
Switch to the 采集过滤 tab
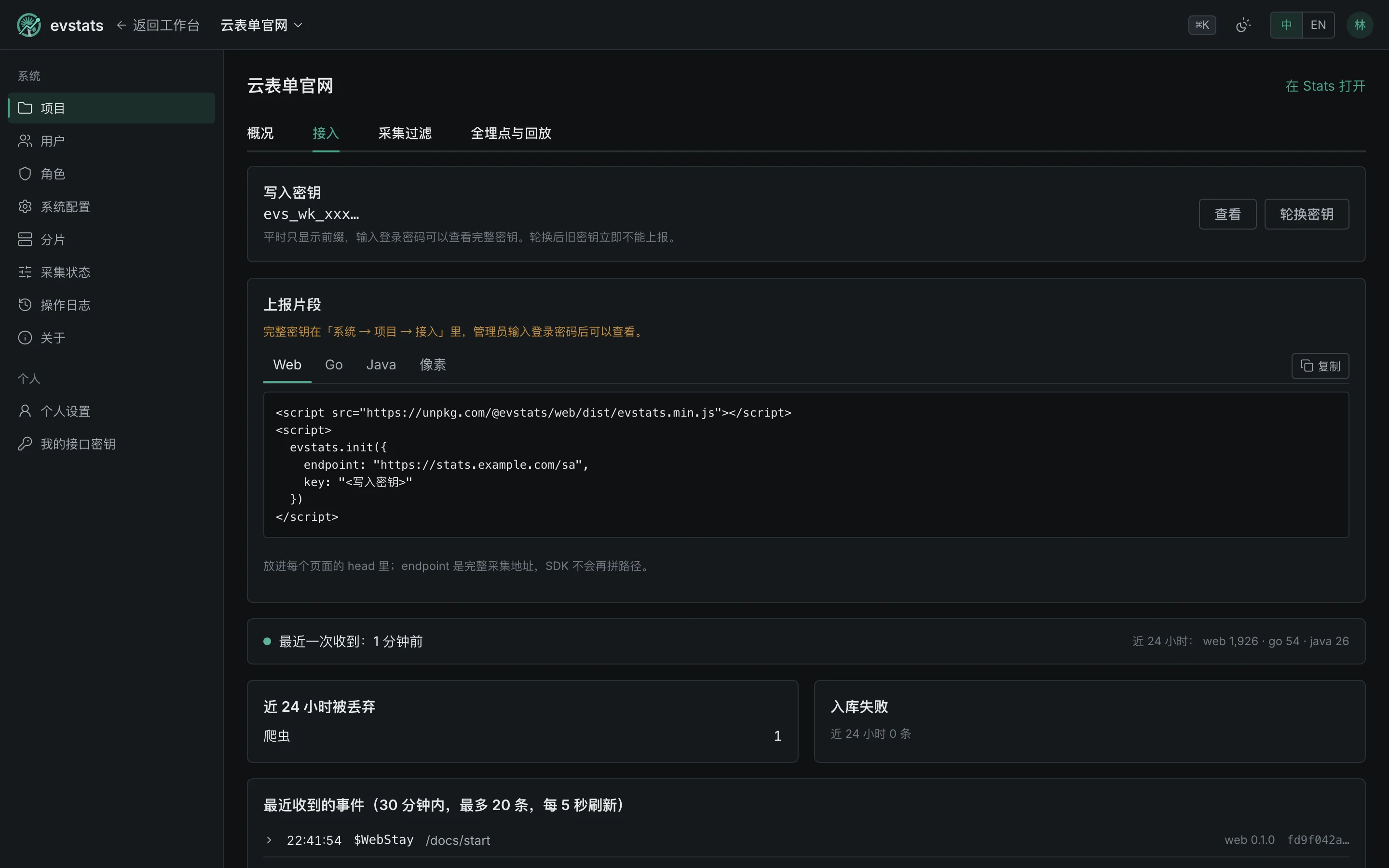pyautogui.click(x=405, y=133)
